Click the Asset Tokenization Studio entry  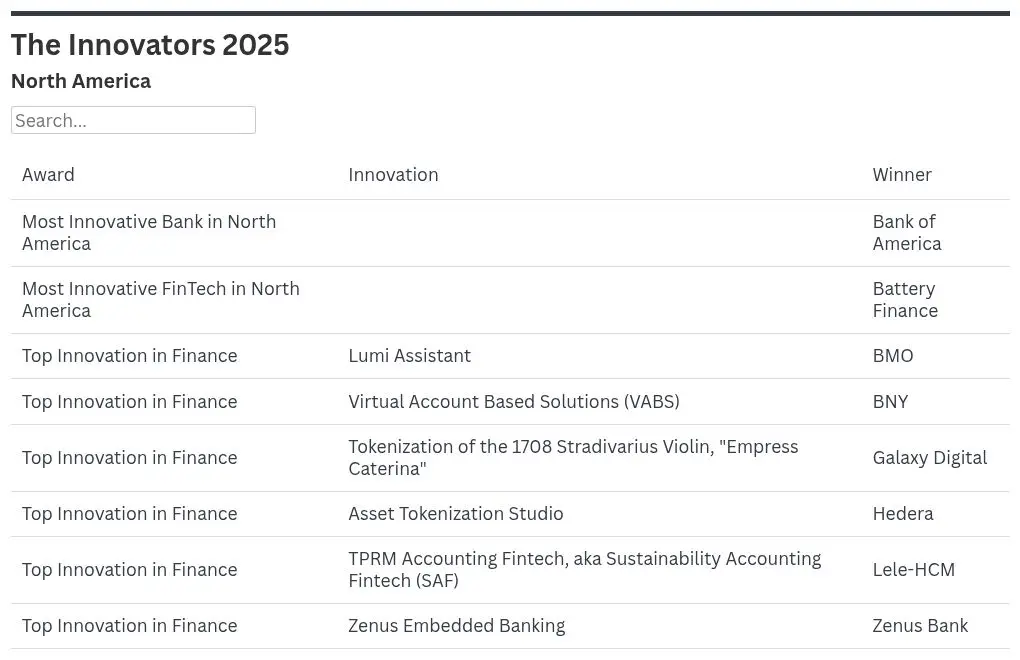455,514
